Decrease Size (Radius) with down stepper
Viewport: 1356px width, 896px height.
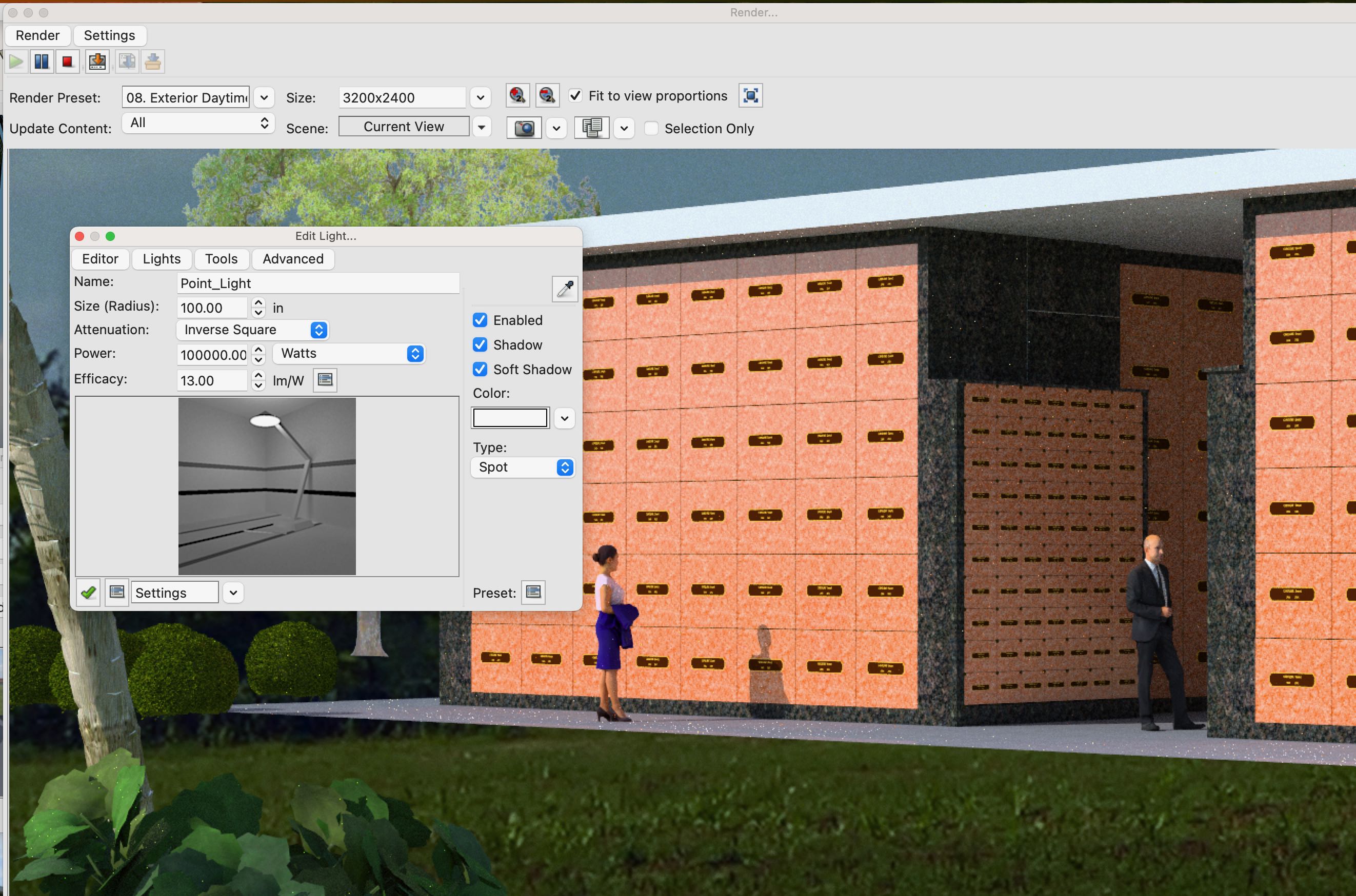tap(258, 313)
